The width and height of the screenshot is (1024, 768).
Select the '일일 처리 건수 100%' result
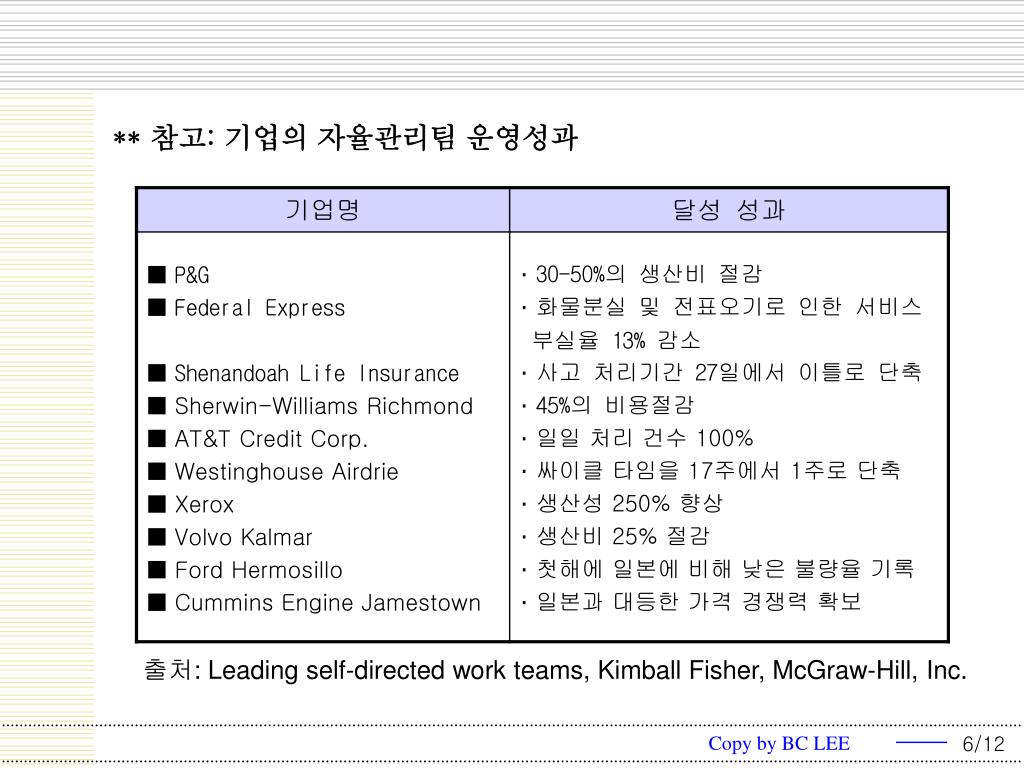coord(645,438)
